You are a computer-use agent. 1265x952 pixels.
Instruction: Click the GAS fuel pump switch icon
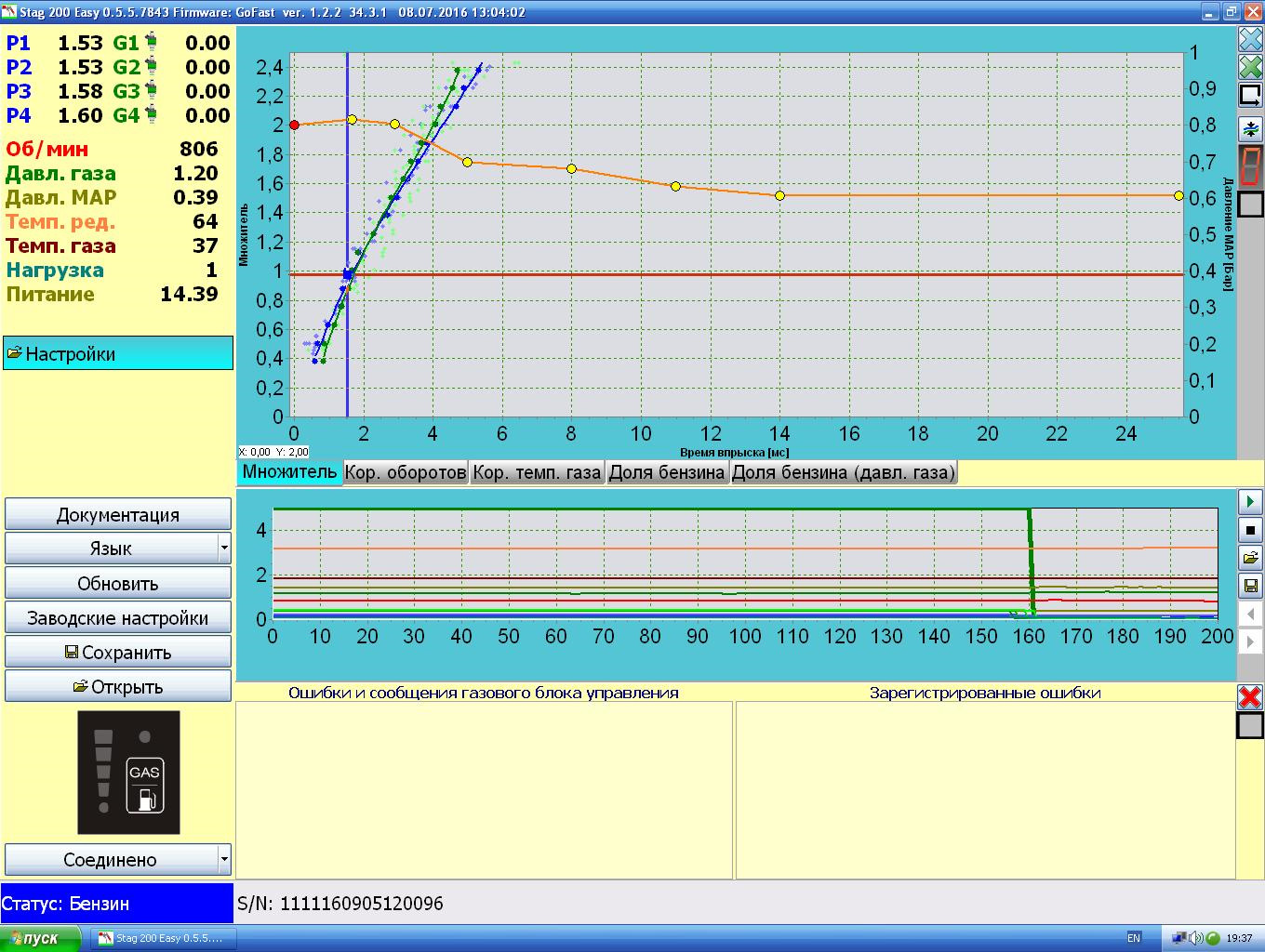(145, 787)
